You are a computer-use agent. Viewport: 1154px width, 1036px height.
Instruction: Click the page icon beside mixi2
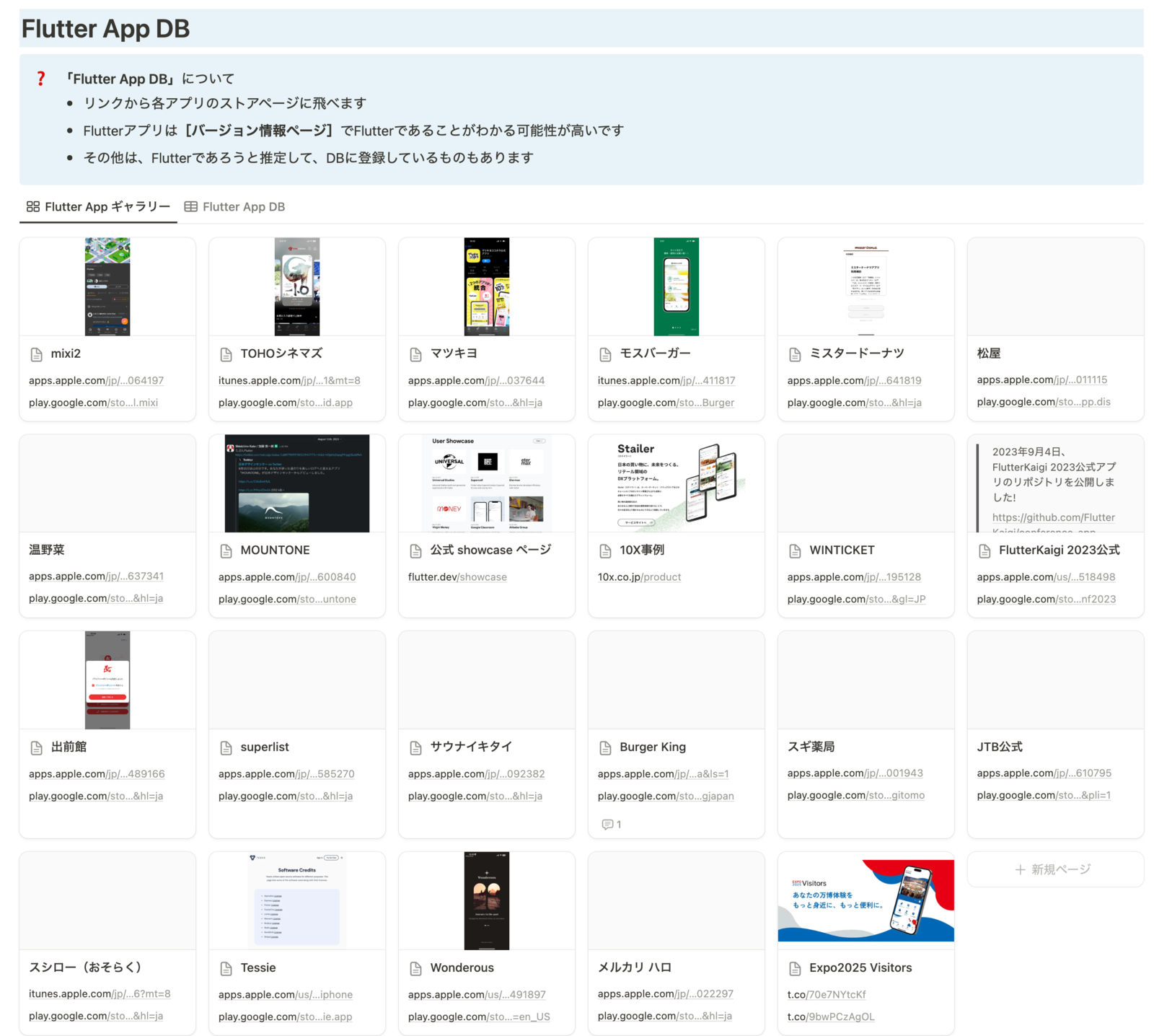37,354
